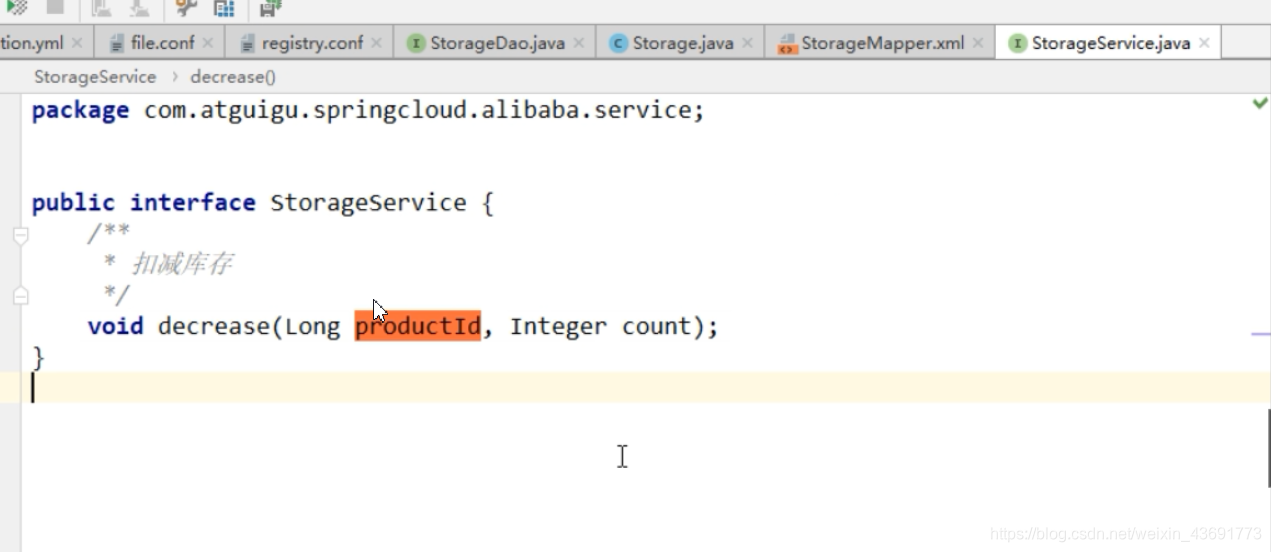Image resolution: width=1271 pixels, height=552 pixels.
Task: Click the decrease() breadcrumb
Action: click(x=233, y=76)
